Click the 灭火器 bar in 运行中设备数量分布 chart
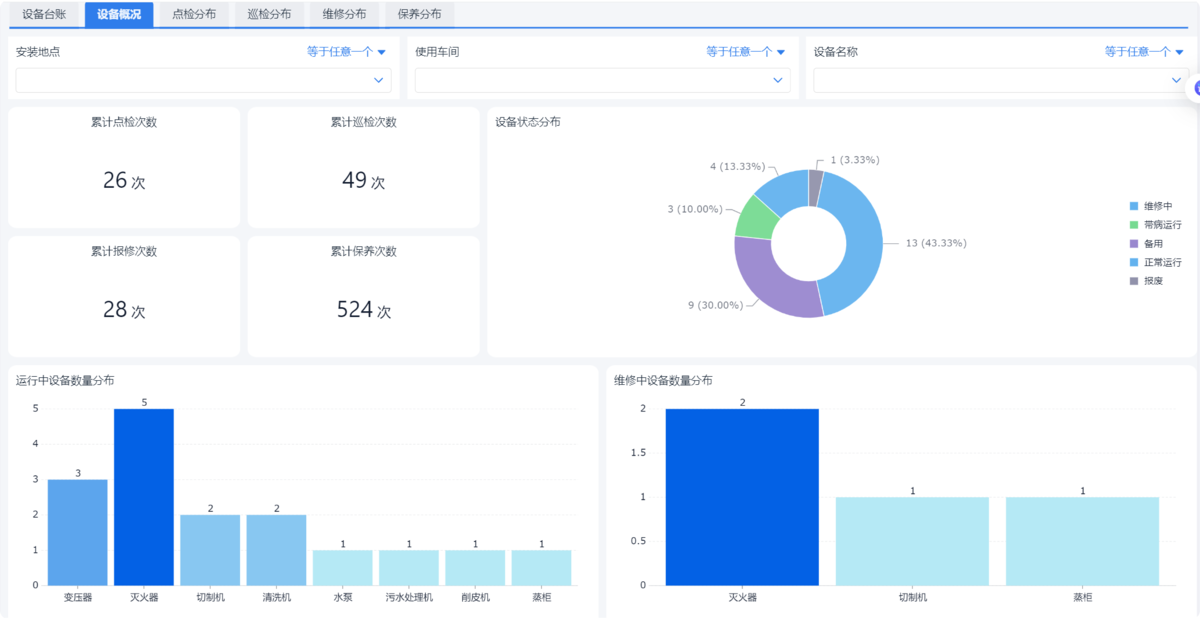The width and height of the screenshot is (1200, 619). tap(144, 497)
